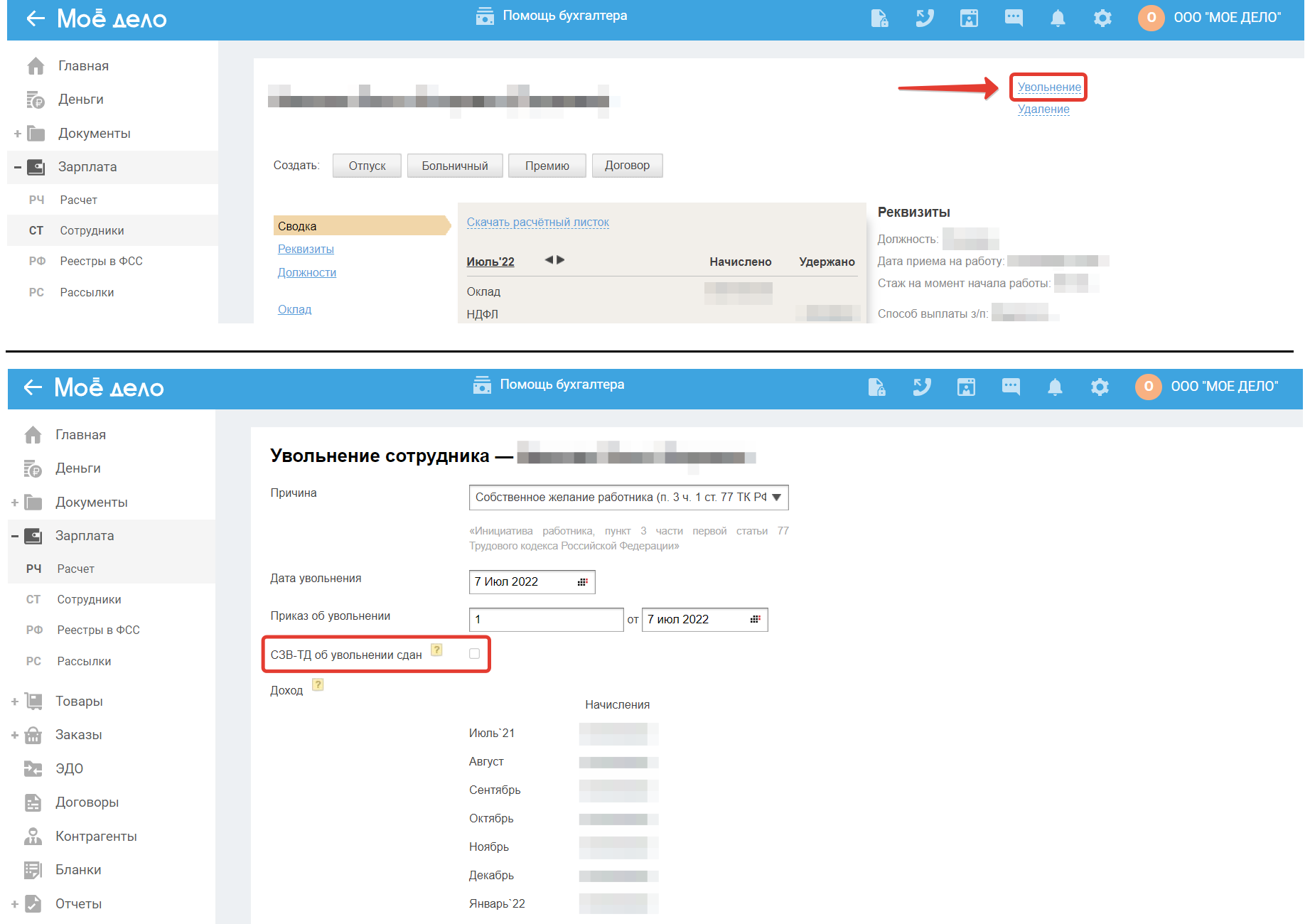Open the chat icon in the bottom screenshot header
This screenshot has width=1310, height=924.
(x=1011, y=387)
